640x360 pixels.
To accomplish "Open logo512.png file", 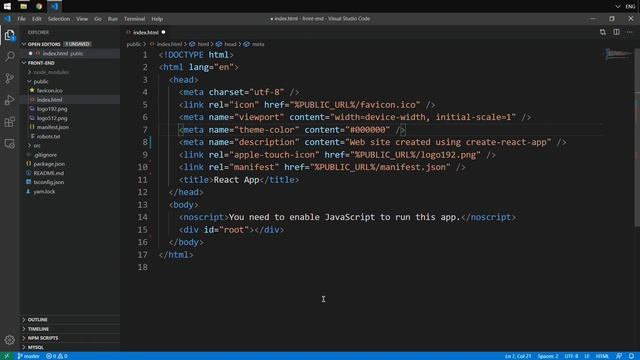I will pos(52,118).
